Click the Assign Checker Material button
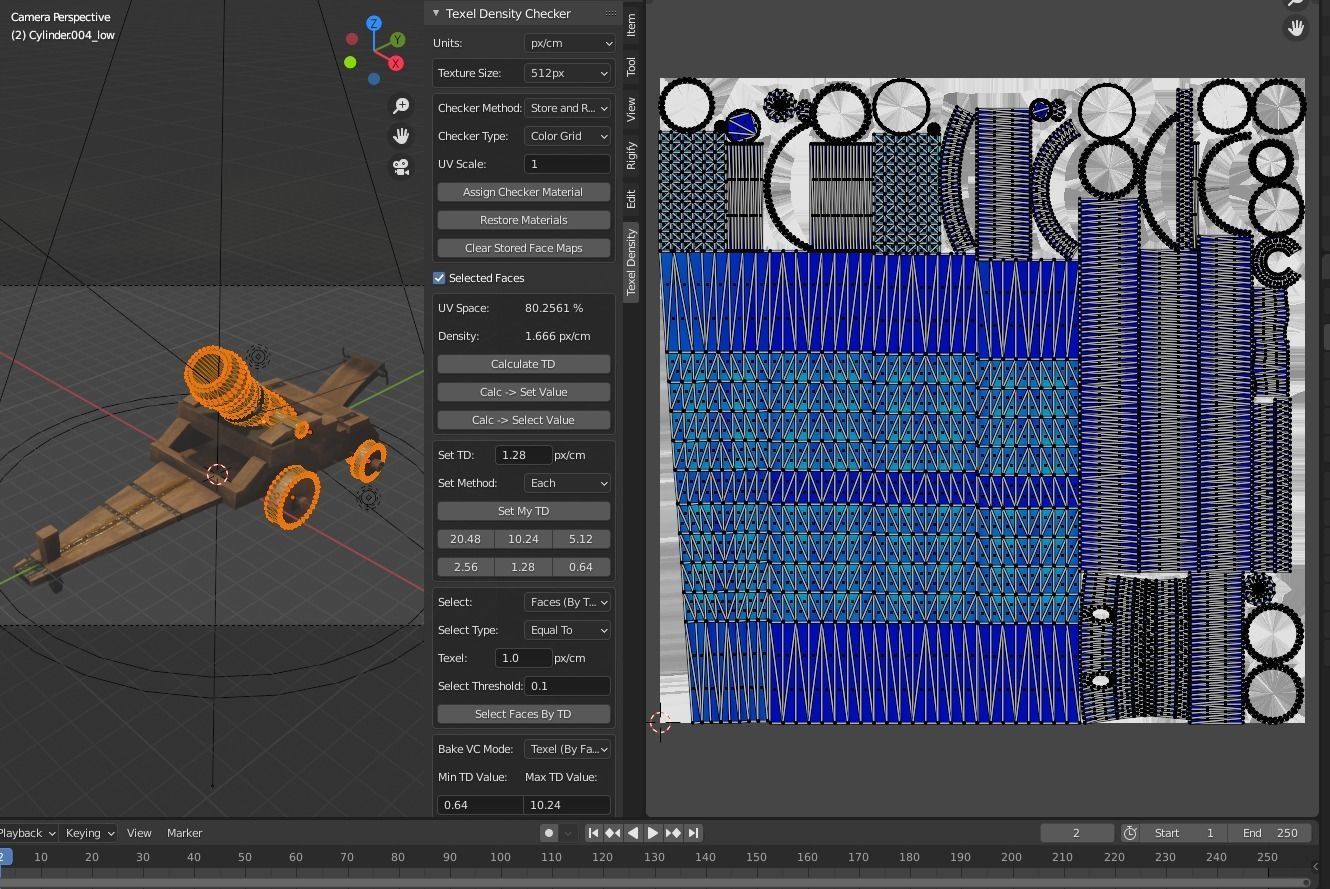 [x=523, y=192]
